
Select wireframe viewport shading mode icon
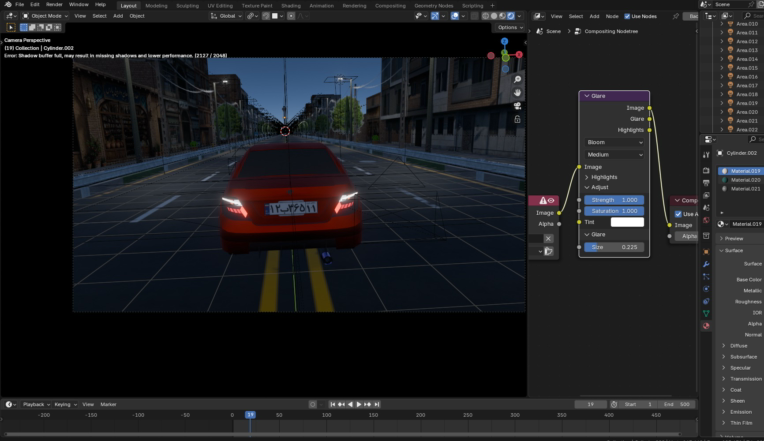(x=486, y=16)
